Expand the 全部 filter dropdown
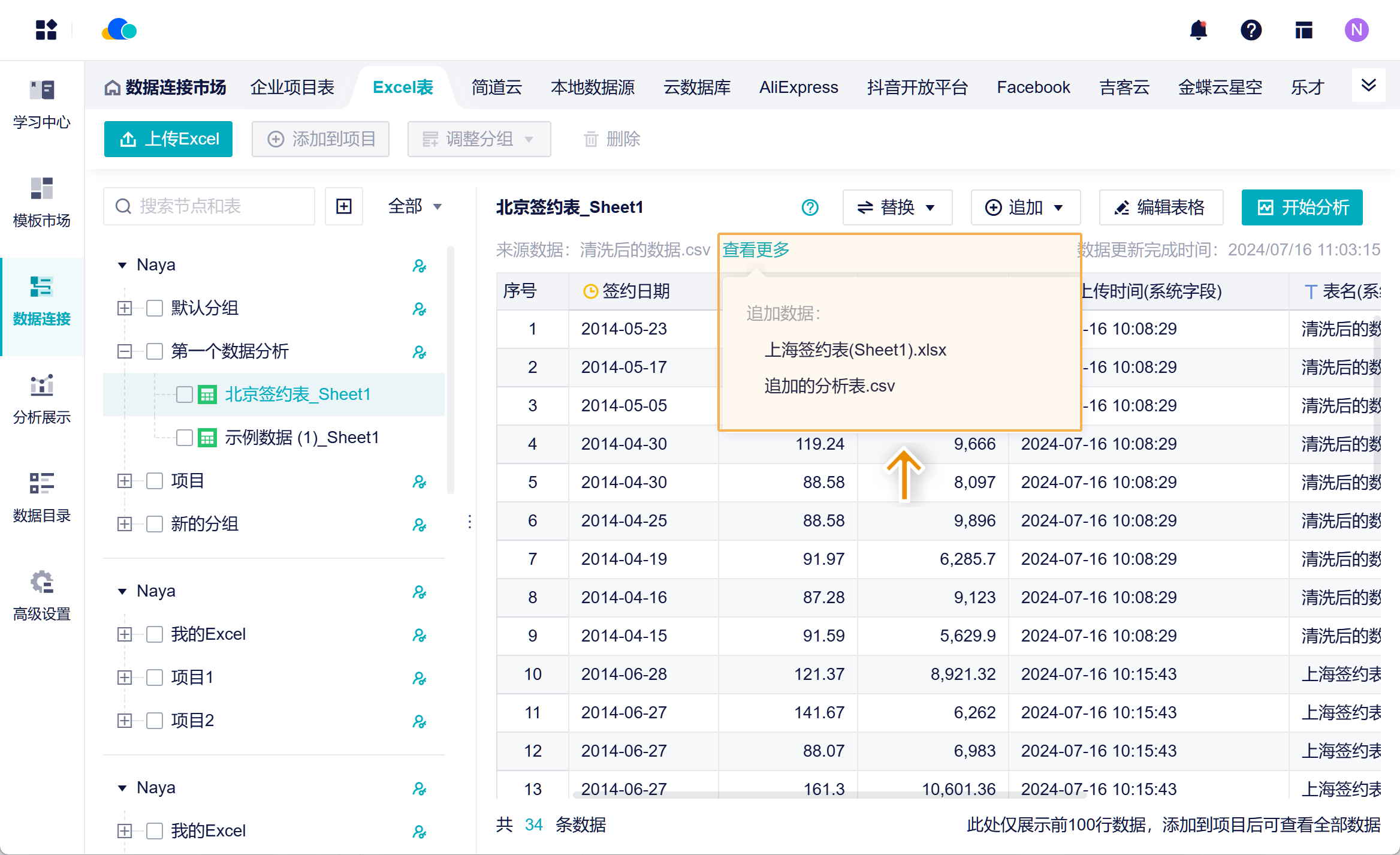This screenshot has height=855, width=1400. (x=415, y=206)
